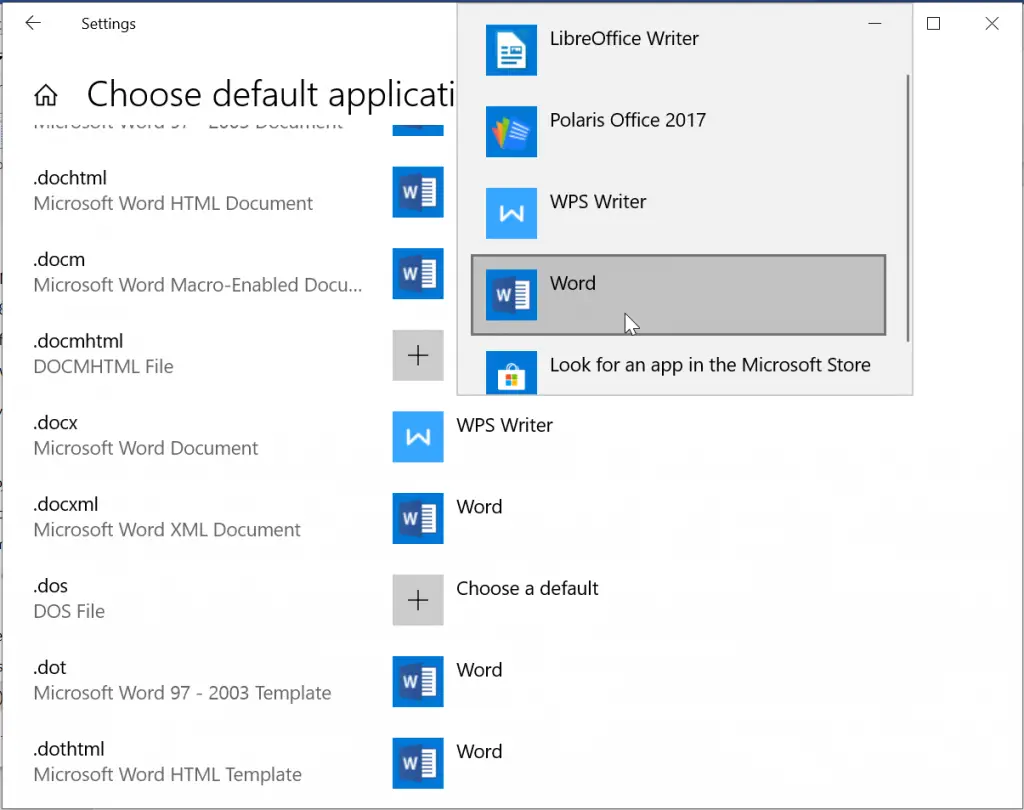This screenshot has width=1024, height=810.
Task: Click the Home icon in Settings
Action: pyautogui.click(x=46, y=93)
